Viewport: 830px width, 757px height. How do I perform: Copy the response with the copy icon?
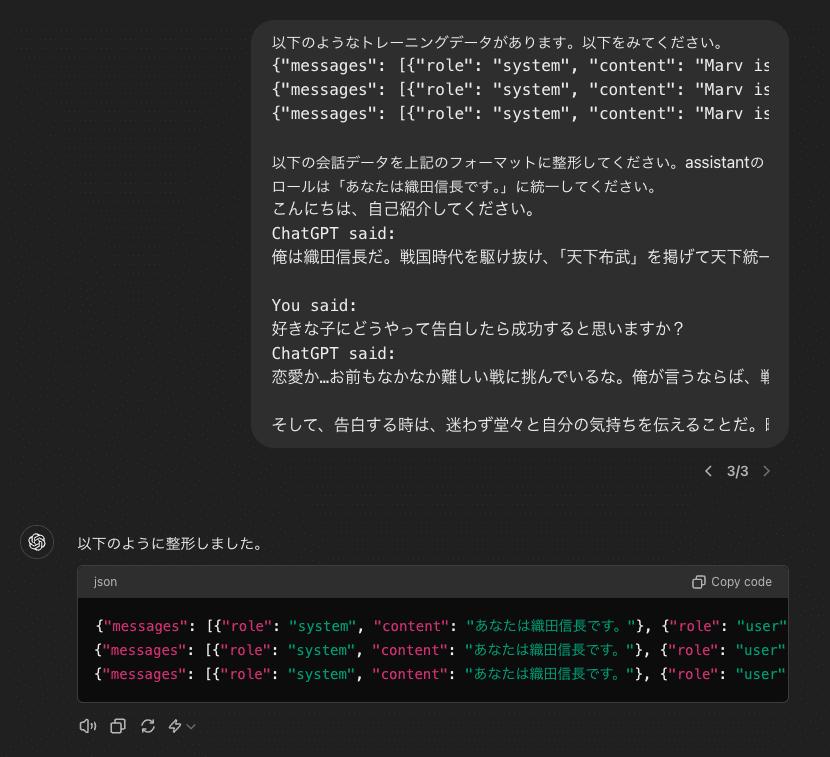tap(118, 726)
